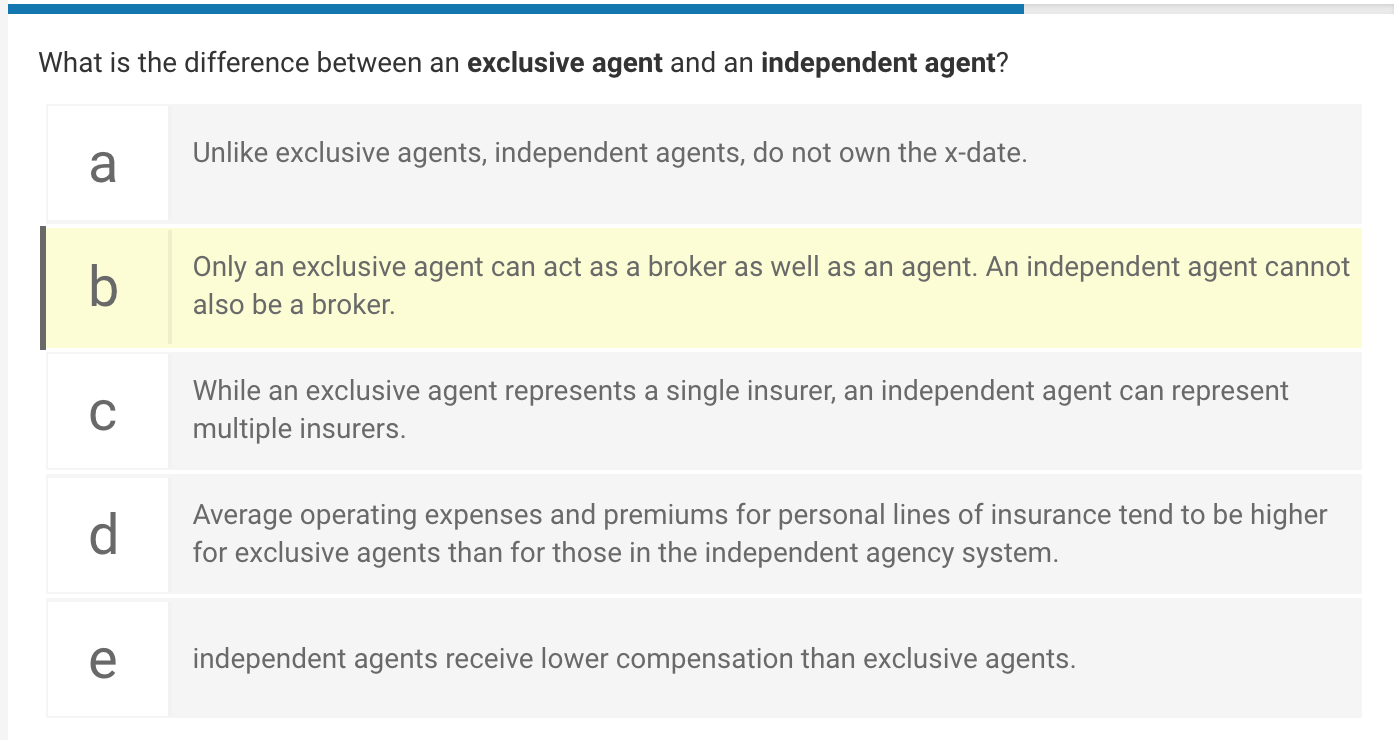Screen dimensions: 1394x740
Task: Click the letter box labeled 'e'
Action: 107,658
